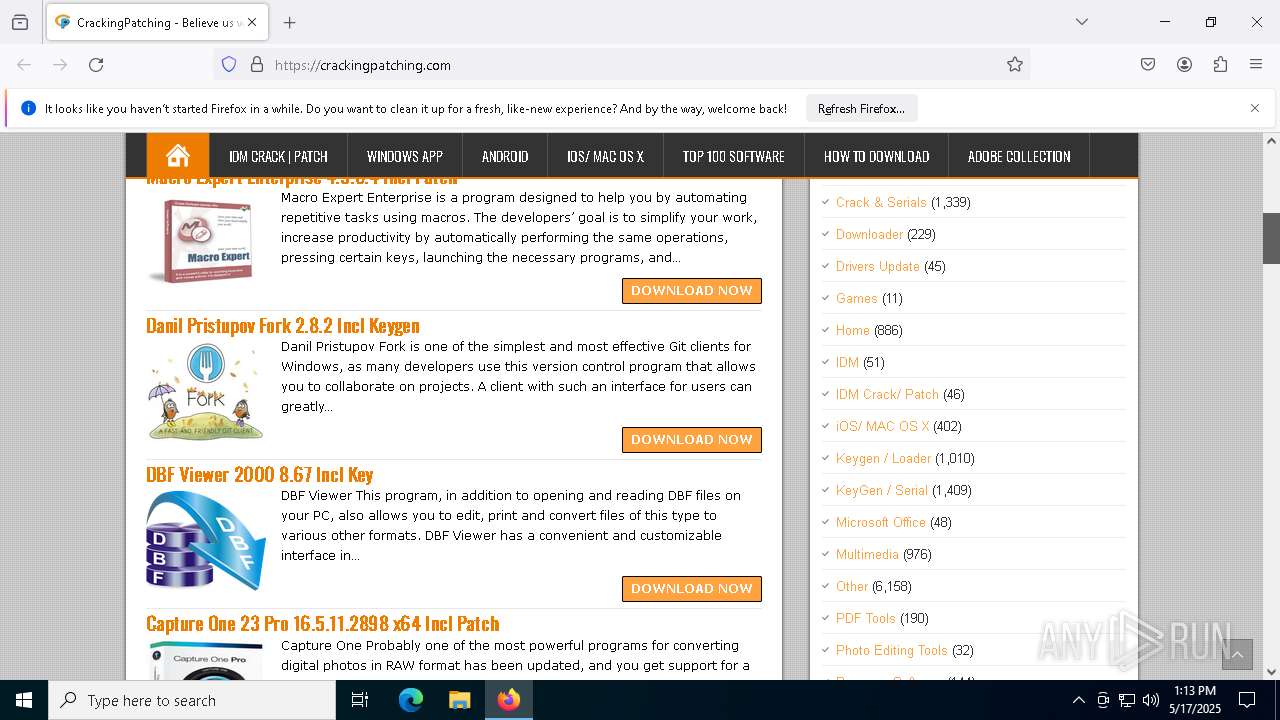Show site information via padlock icon

click(257, 65)
